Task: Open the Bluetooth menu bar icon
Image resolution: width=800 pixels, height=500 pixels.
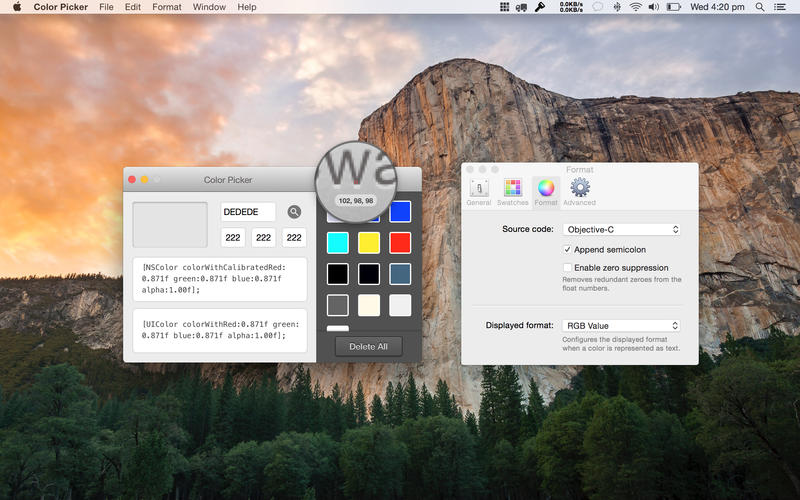Action: tap(617, 7)
